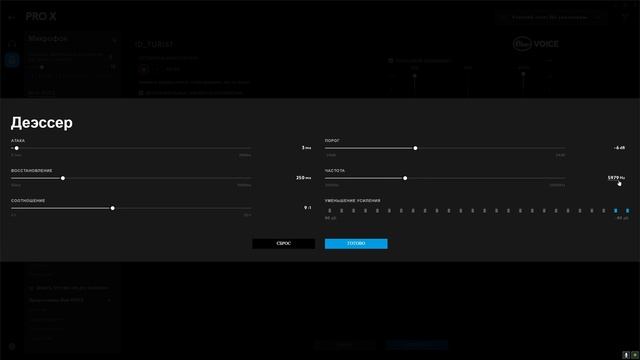Click the ПОРОГ label

click(x=332, y=140)
